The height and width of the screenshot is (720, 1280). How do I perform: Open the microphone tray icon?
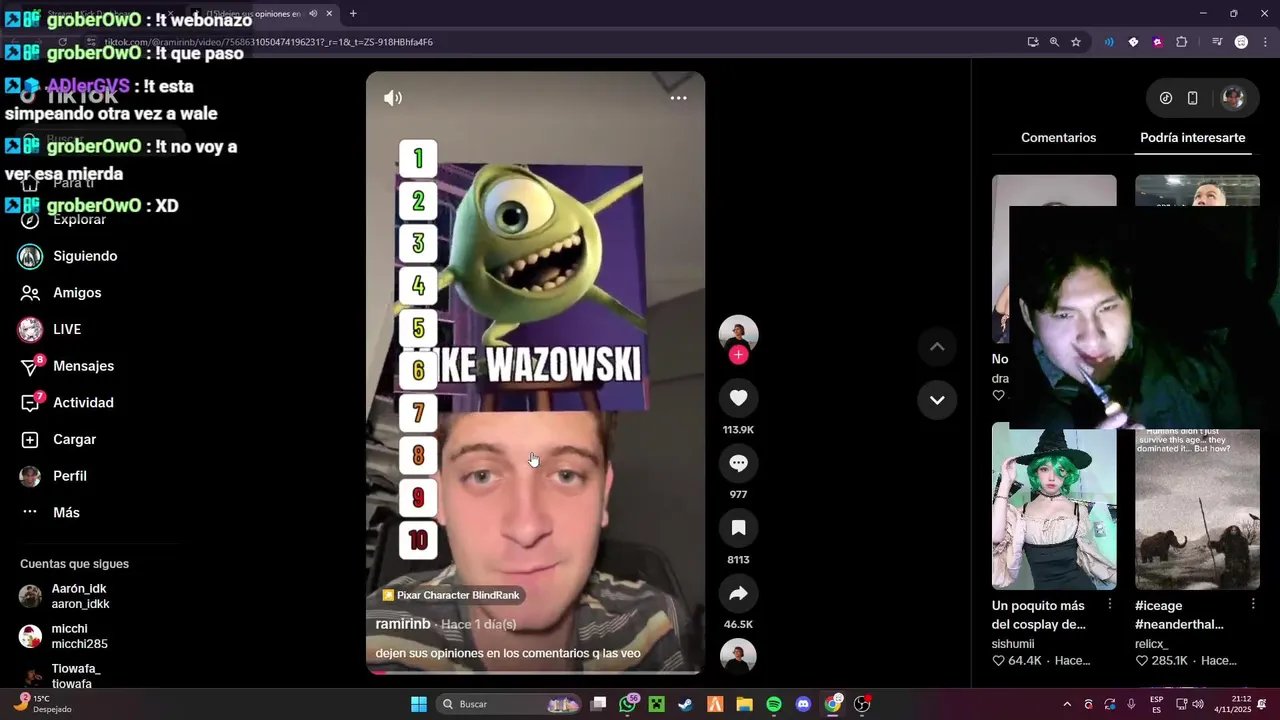point(1131,704)
